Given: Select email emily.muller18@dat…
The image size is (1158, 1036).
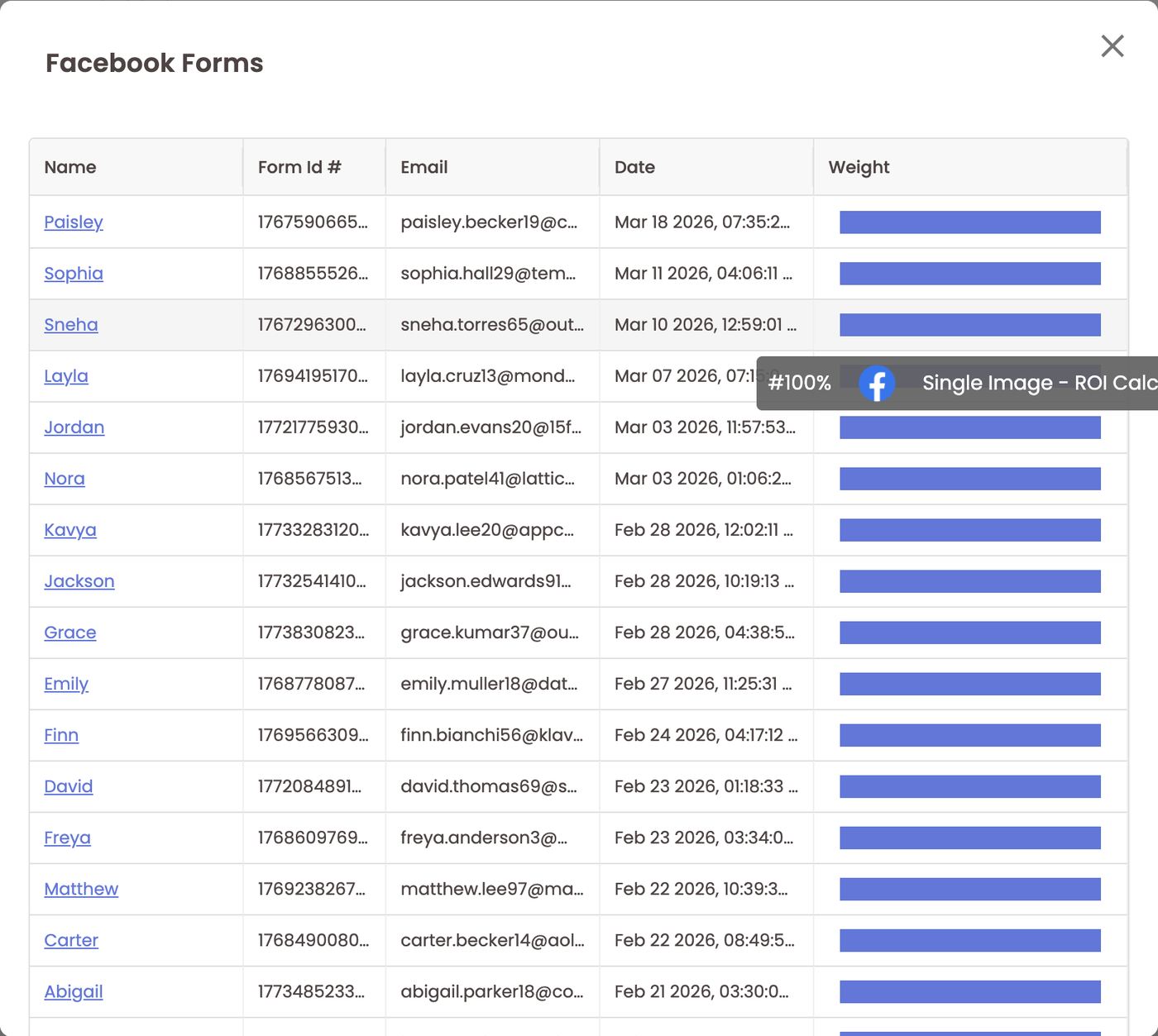Looking at the screenshot, I should point(489,684).
